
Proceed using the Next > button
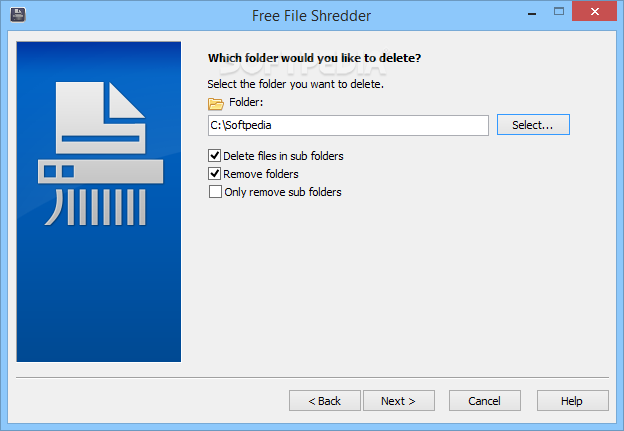click(x=399, y=401)
